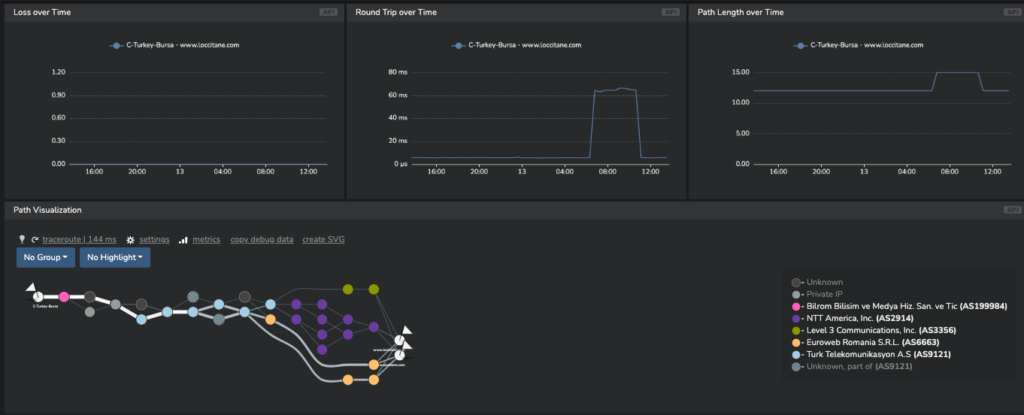
Task: Click the Private IP legend swatch
Action: click(796, 294)
